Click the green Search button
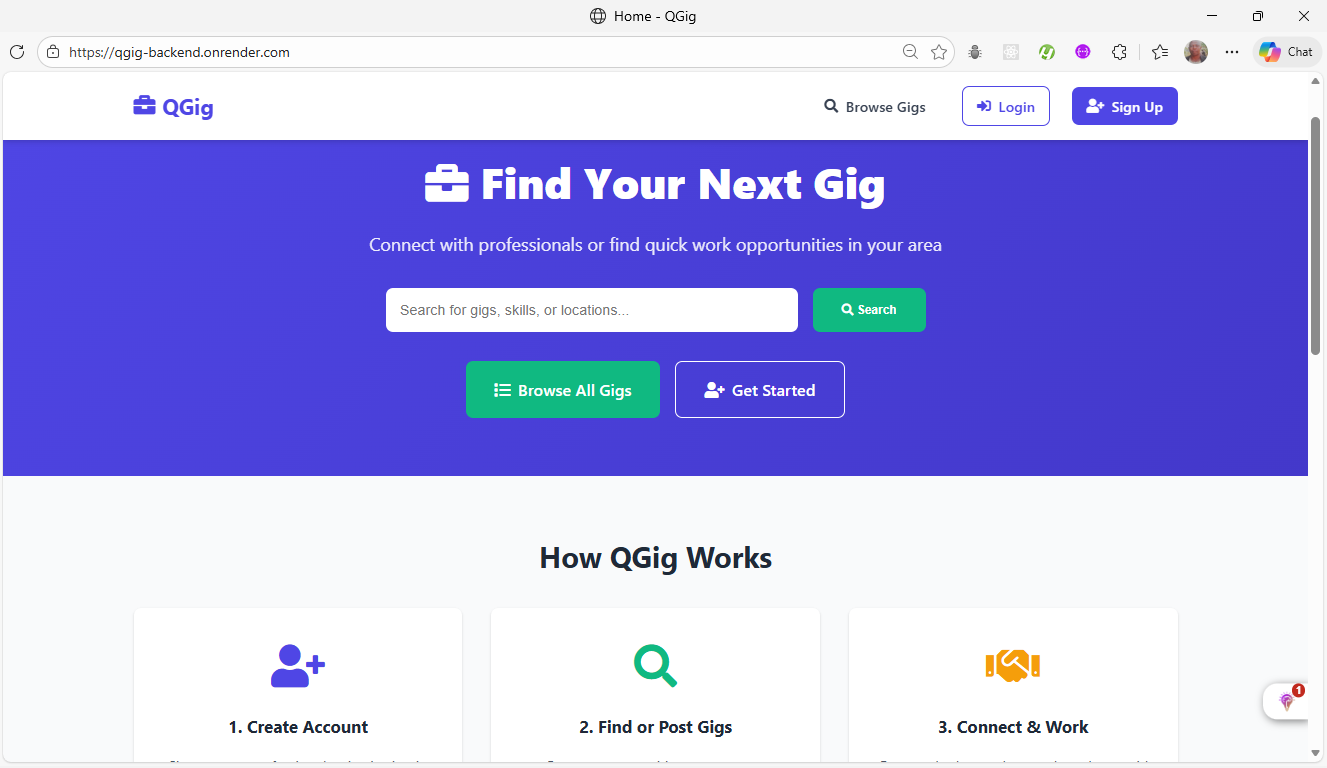Viewport: 1327px width, 768px height. [869, 310]
